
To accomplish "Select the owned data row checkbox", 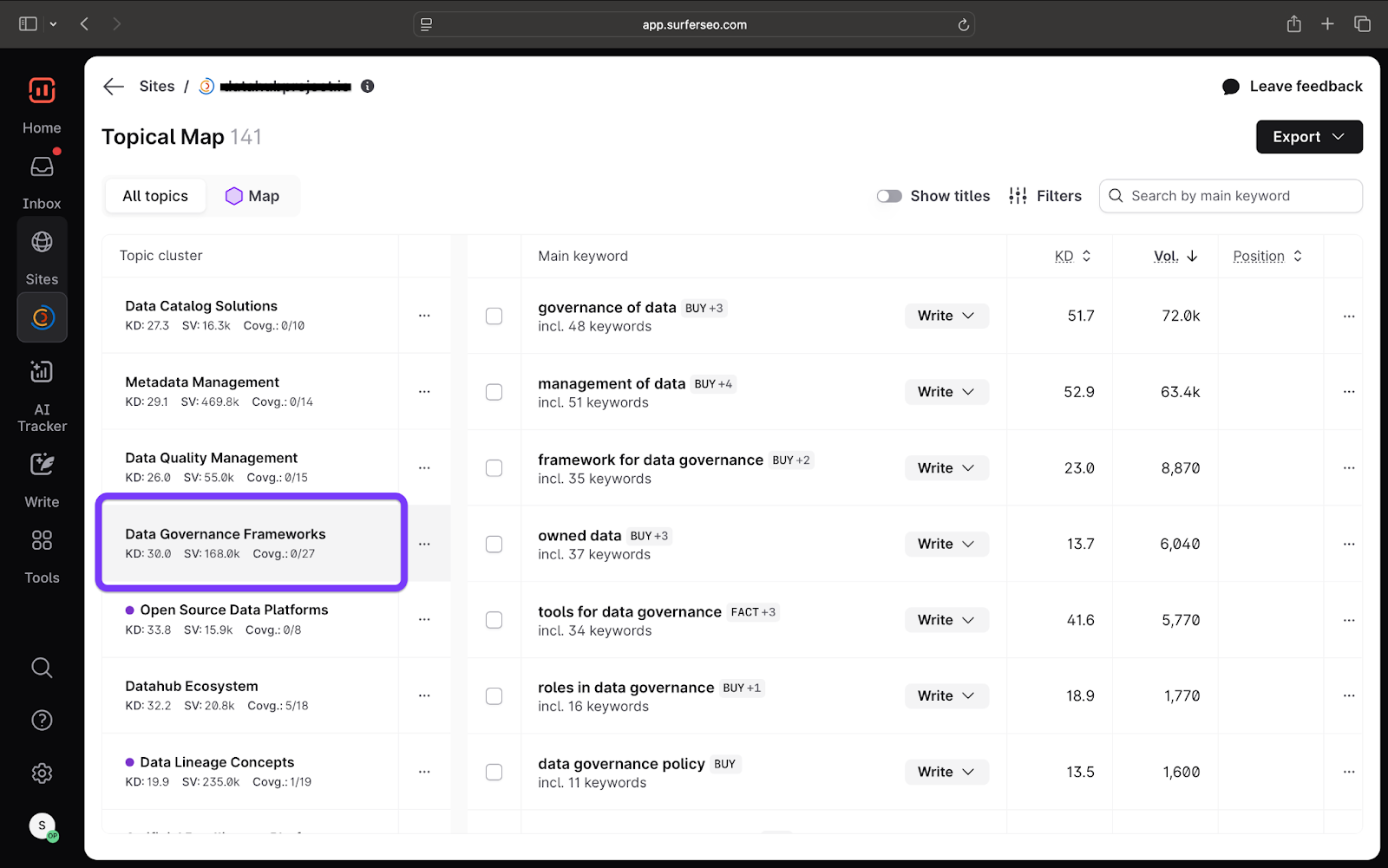I will click(x=494, y=545).
